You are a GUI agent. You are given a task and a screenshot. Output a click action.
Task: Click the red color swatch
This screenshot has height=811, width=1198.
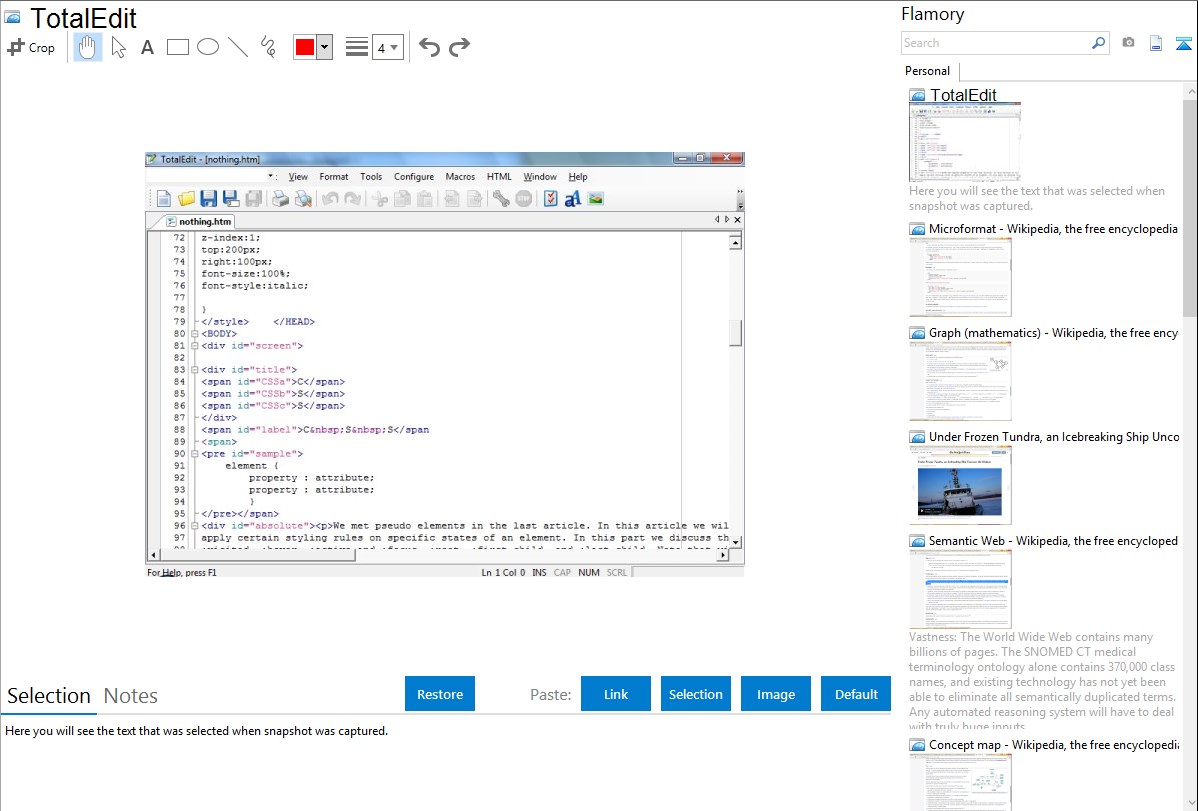pyautogui.click(x=305, y=47)
